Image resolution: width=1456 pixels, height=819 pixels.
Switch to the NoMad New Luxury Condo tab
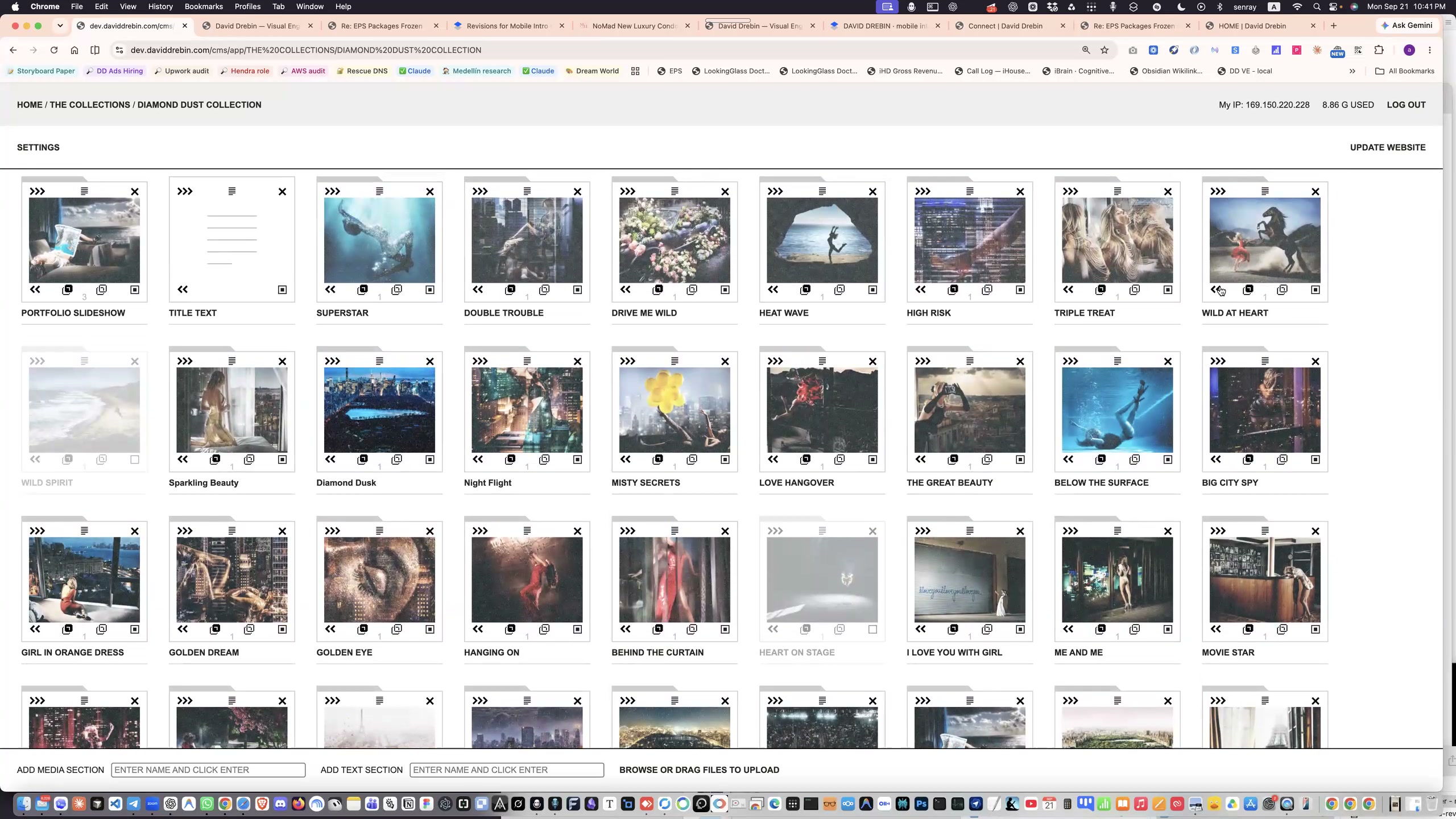(x=634, y=26)
